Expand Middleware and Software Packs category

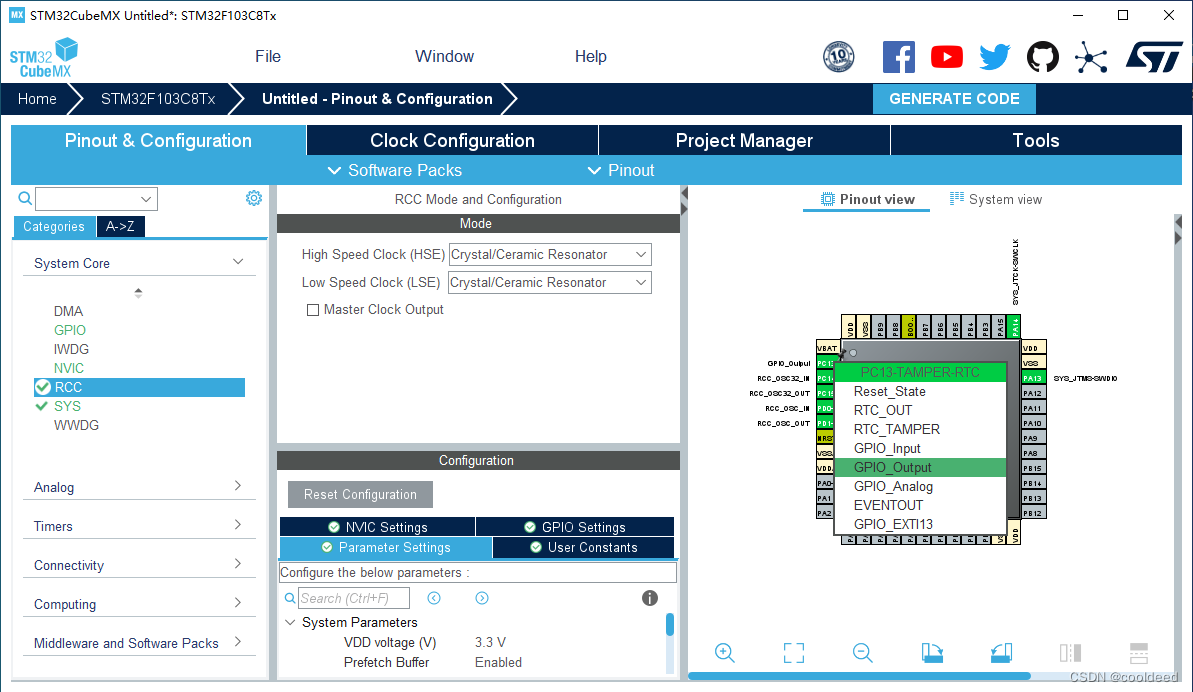[x=238, y=641]
